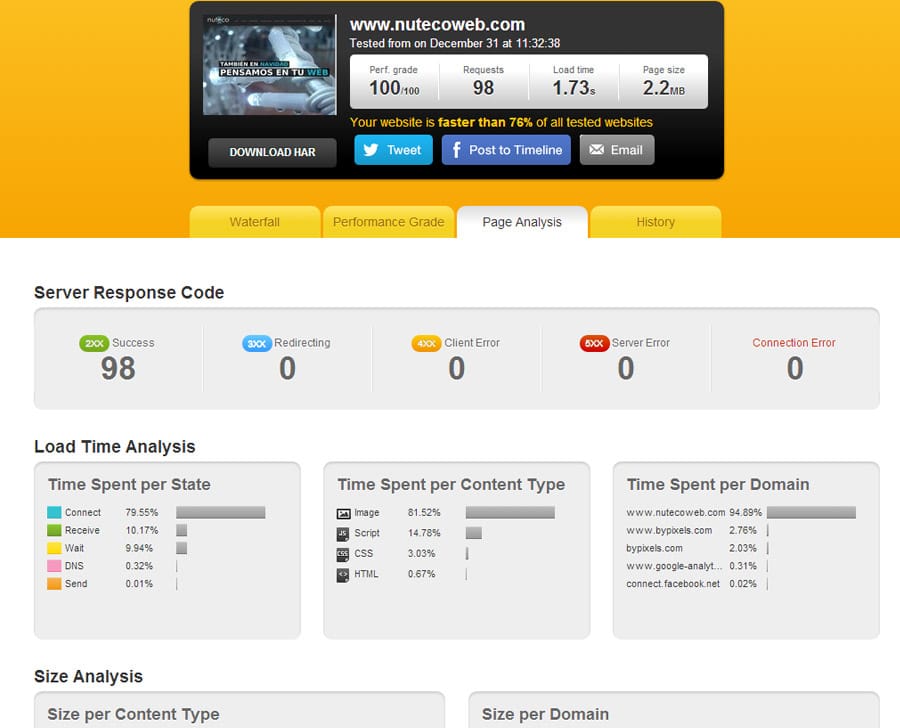Click the red 5XX Server Error badge
900x728 pixels.
tap(594, 343)
